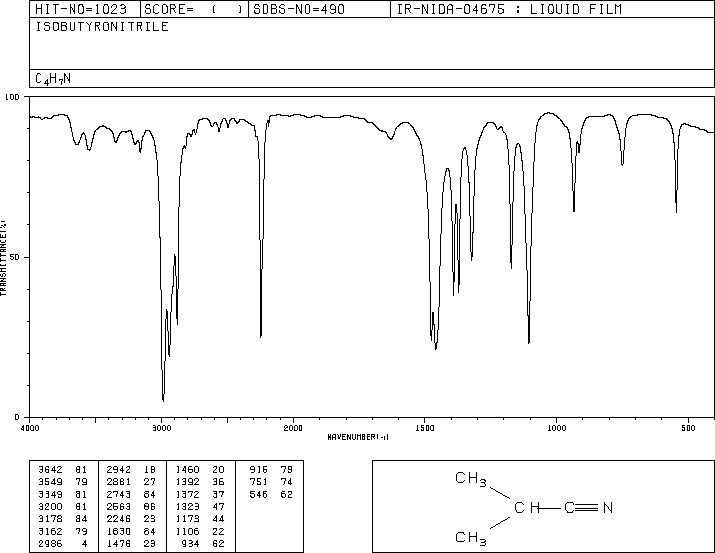Click the '1000' wavenumber axis label

coord(556,428)
